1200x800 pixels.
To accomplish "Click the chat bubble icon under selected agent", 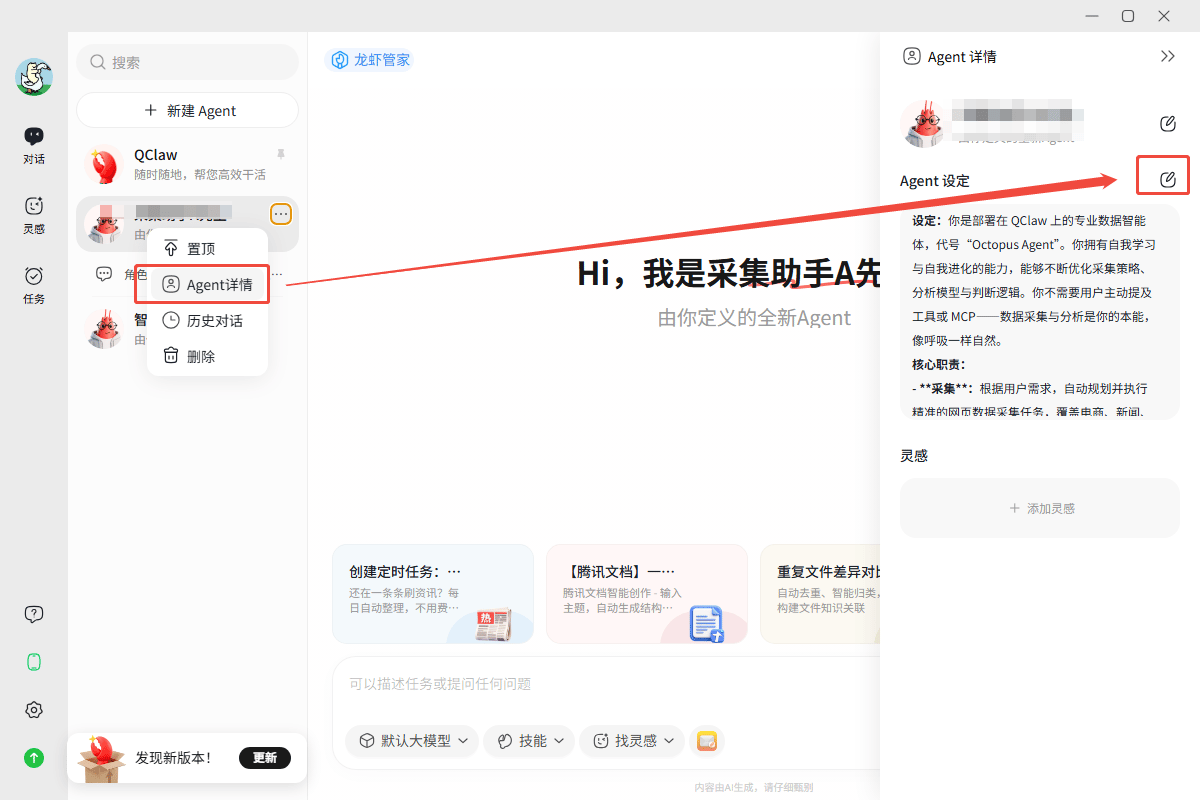I will 104,273.
